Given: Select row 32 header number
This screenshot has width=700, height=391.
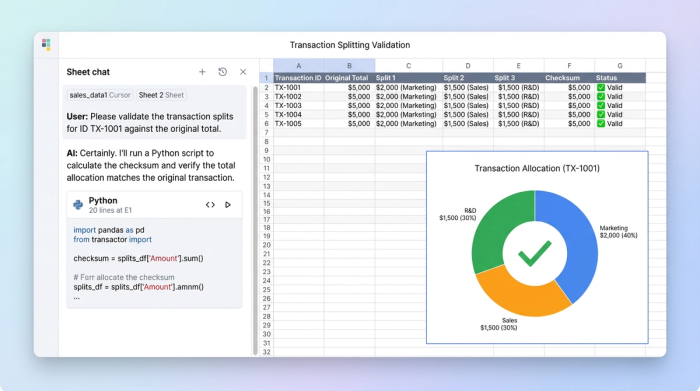Looking at the screenshot, I should pyautogui.click(x=267, y=352).
